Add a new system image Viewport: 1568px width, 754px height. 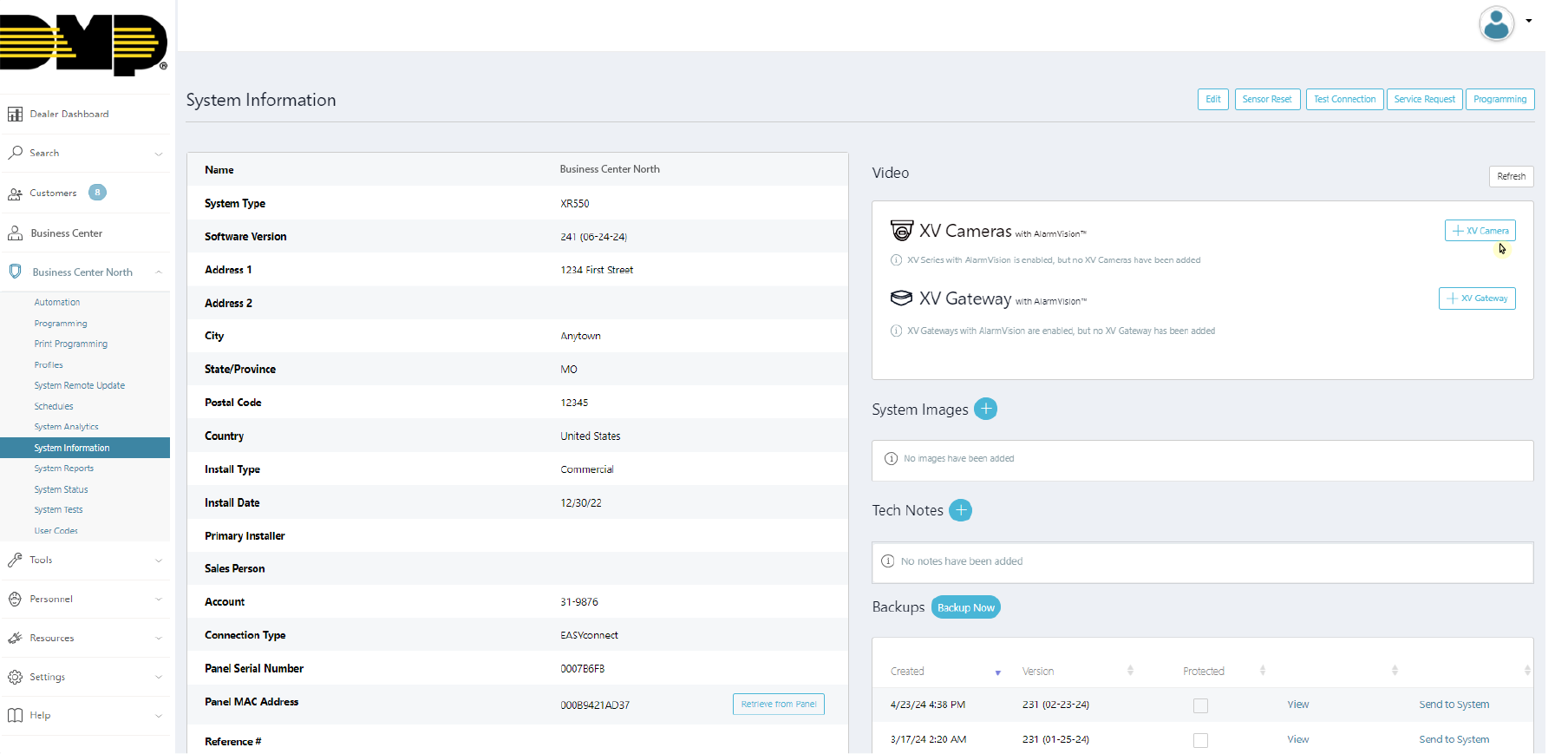coord(985,409)
